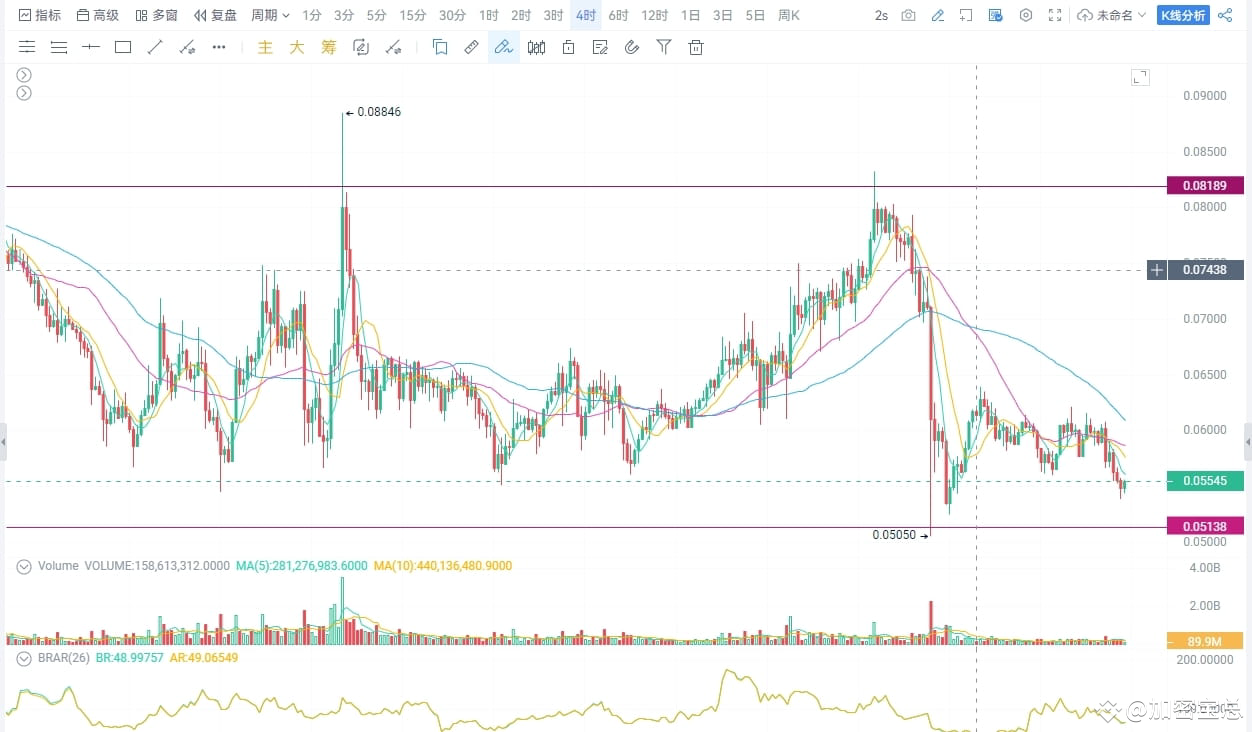1252x732 pixels.
Task: Collapse the Volume indicator panel chevron
Action: click(22, 566)
